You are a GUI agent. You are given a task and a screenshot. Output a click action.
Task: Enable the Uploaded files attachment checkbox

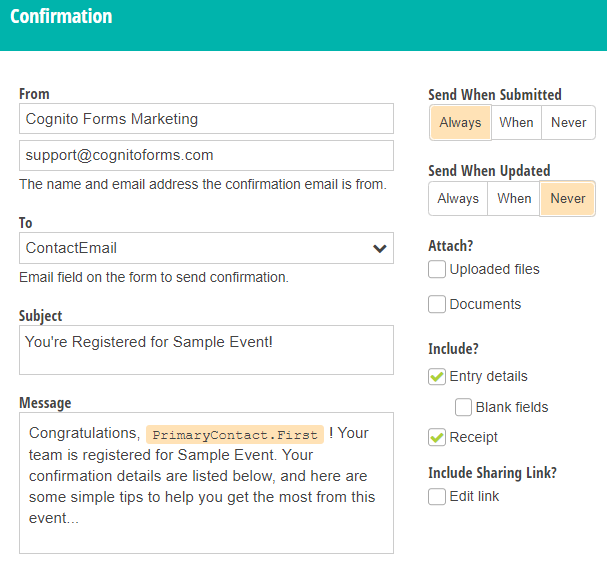(437, 269)
